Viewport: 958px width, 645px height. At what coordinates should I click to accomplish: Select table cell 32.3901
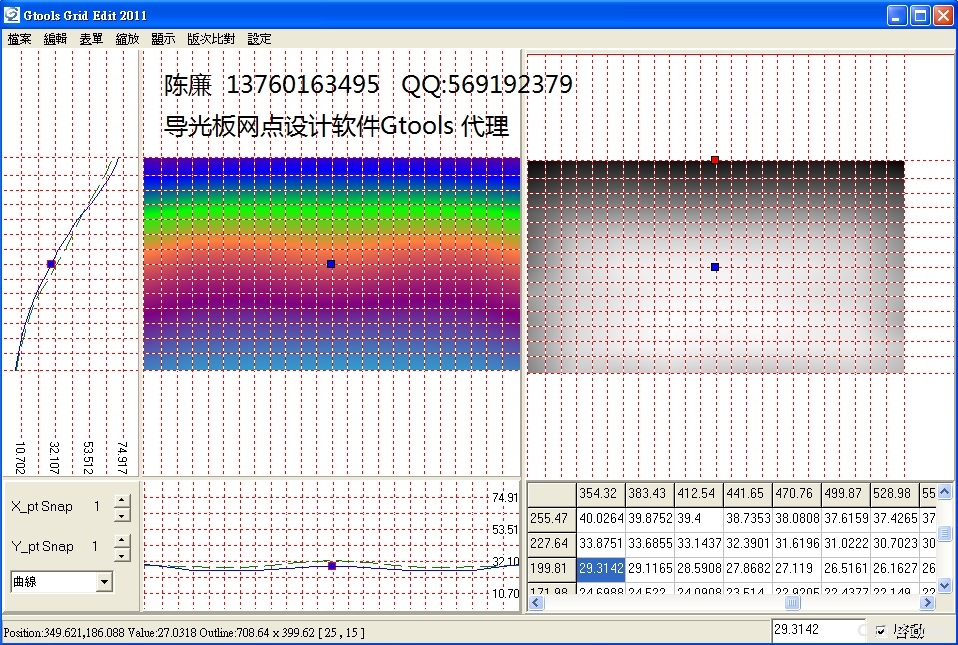(x=748, y=544)
